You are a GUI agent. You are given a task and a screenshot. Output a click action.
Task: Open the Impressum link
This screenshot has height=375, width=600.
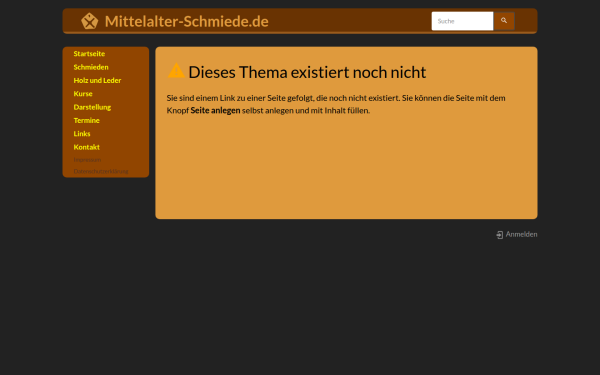(87, 160)
